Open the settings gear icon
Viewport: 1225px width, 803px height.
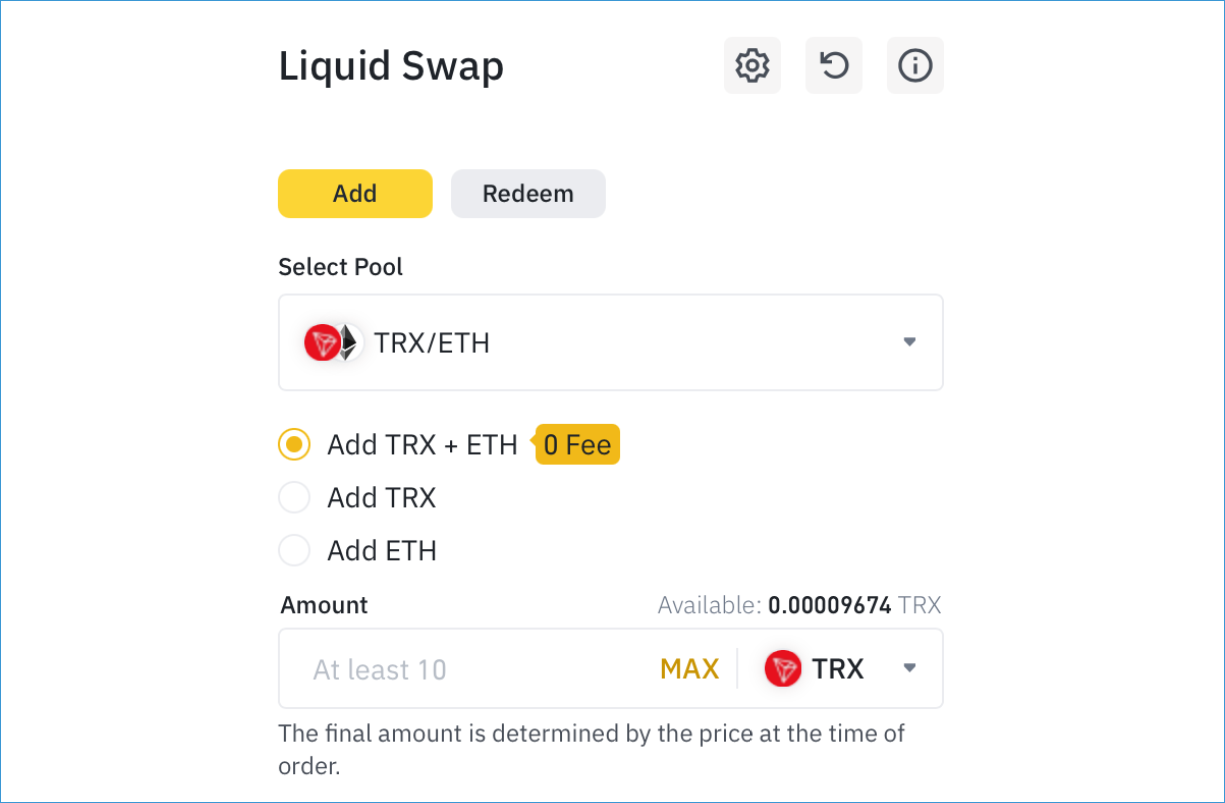click(x=752, y=66)
